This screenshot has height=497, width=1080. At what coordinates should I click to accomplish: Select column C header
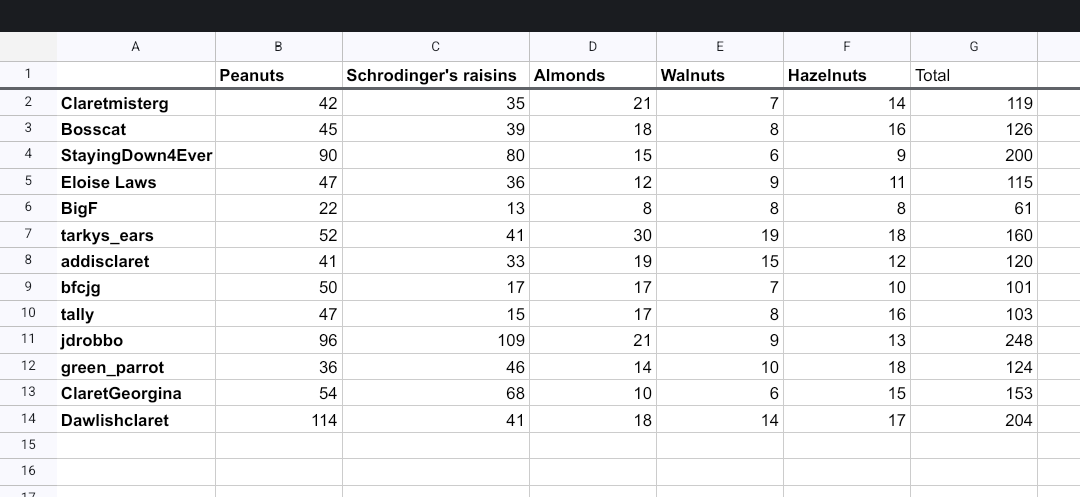(x=435, y=47)
